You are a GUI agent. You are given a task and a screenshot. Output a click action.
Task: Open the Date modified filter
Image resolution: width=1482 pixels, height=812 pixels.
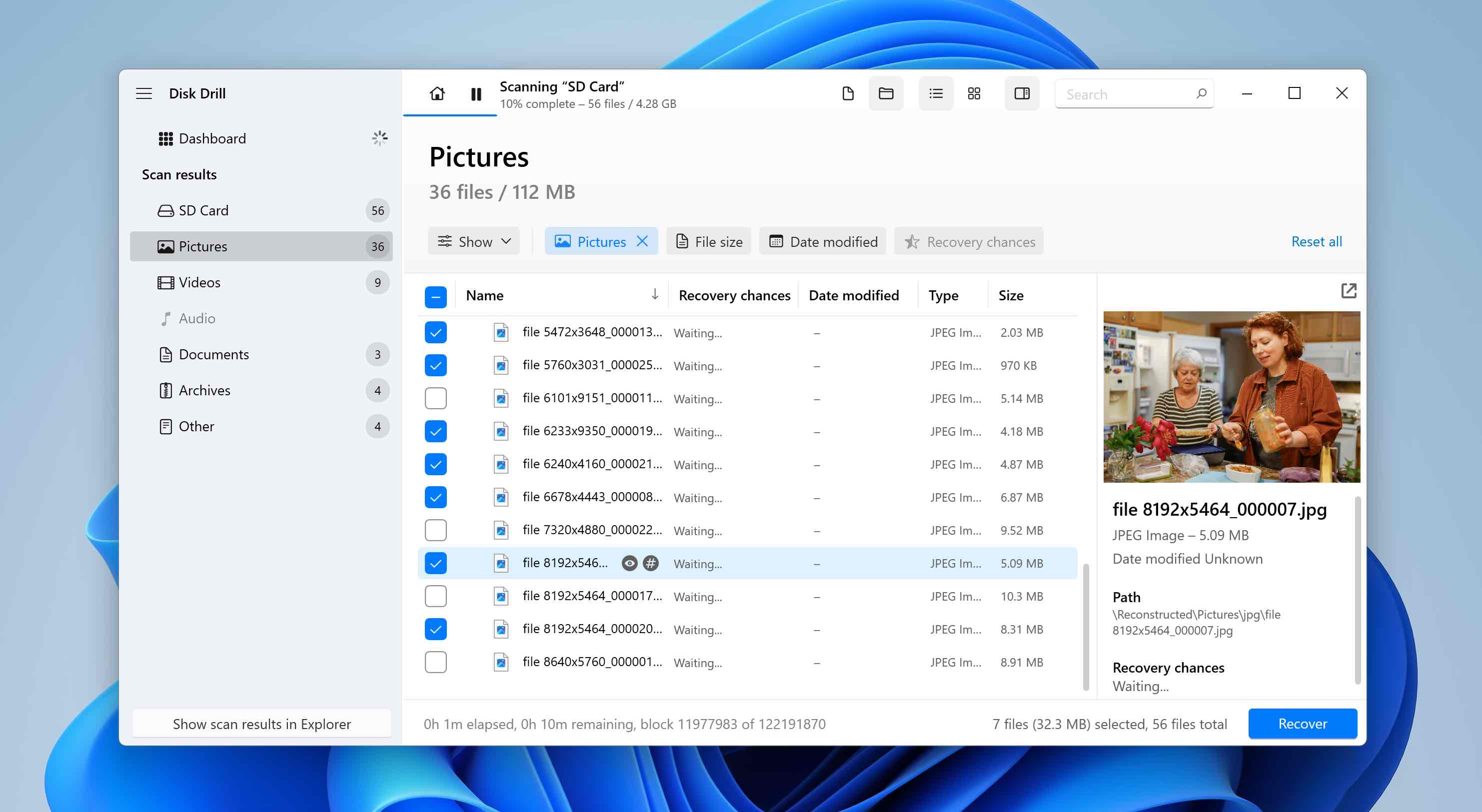click(x=822, y=241)
